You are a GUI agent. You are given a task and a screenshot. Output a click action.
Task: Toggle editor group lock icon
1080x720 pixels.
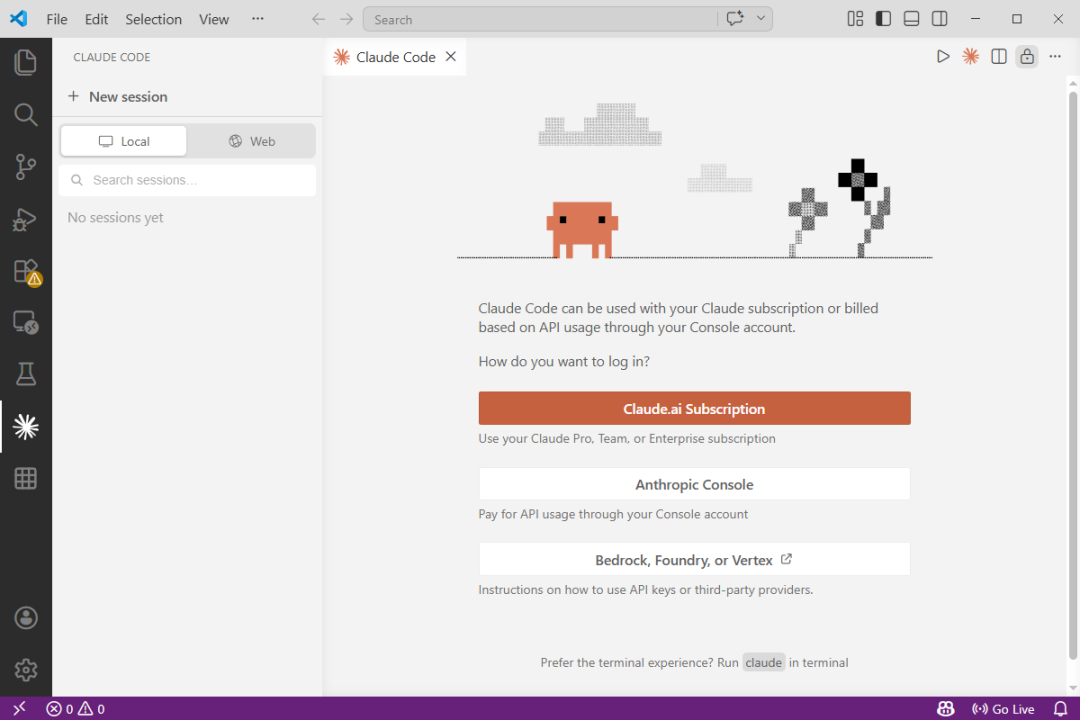click(x=1027, y=56)
